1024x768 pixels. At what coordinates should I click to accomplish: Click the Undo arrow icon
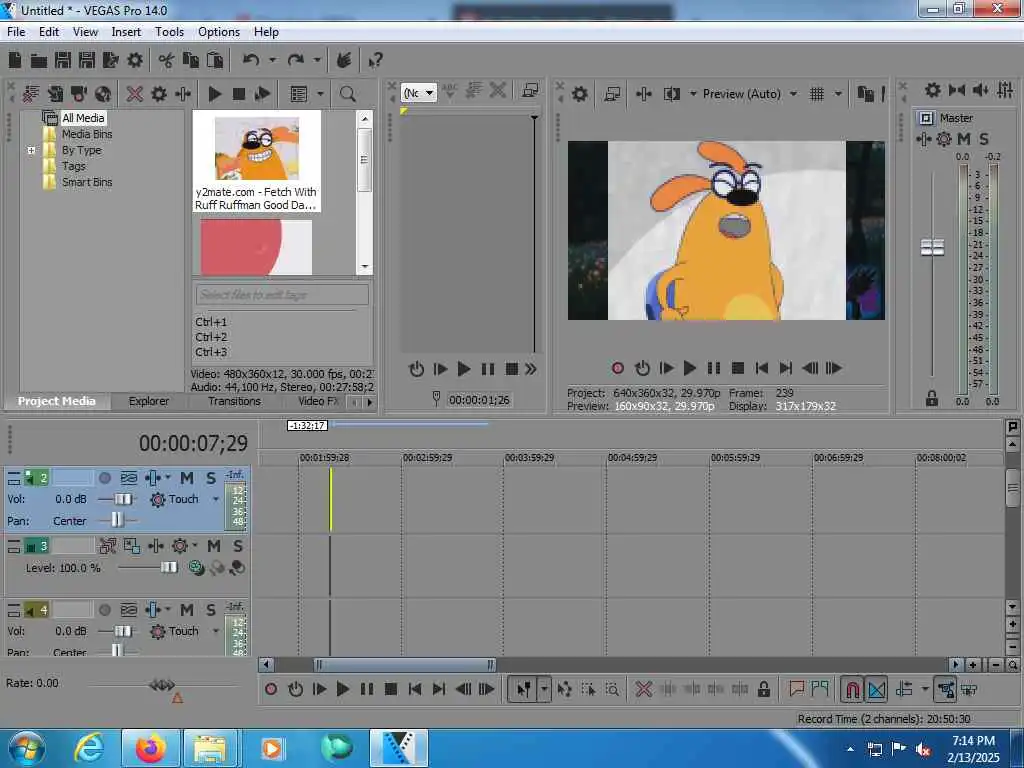251,60
